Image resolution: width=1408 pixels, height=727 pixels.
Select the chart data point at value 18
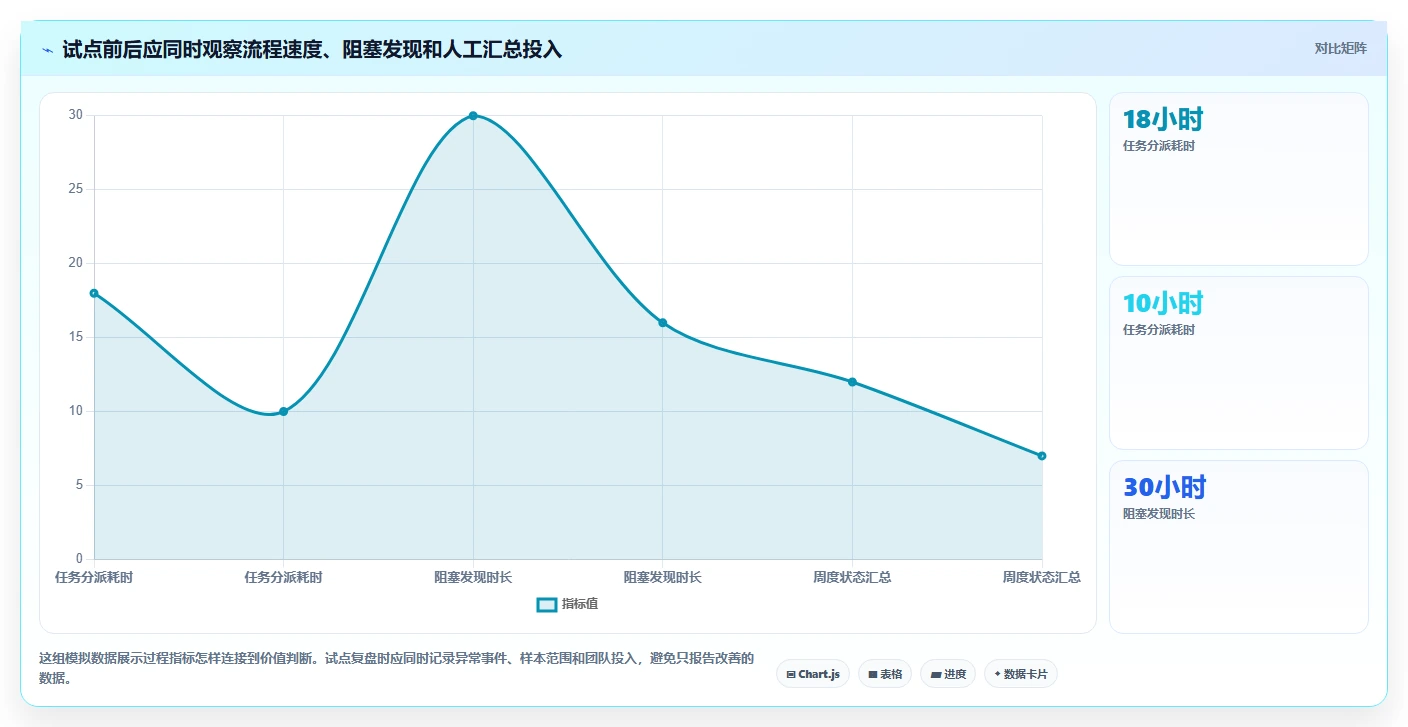click(x=94, y=293)
